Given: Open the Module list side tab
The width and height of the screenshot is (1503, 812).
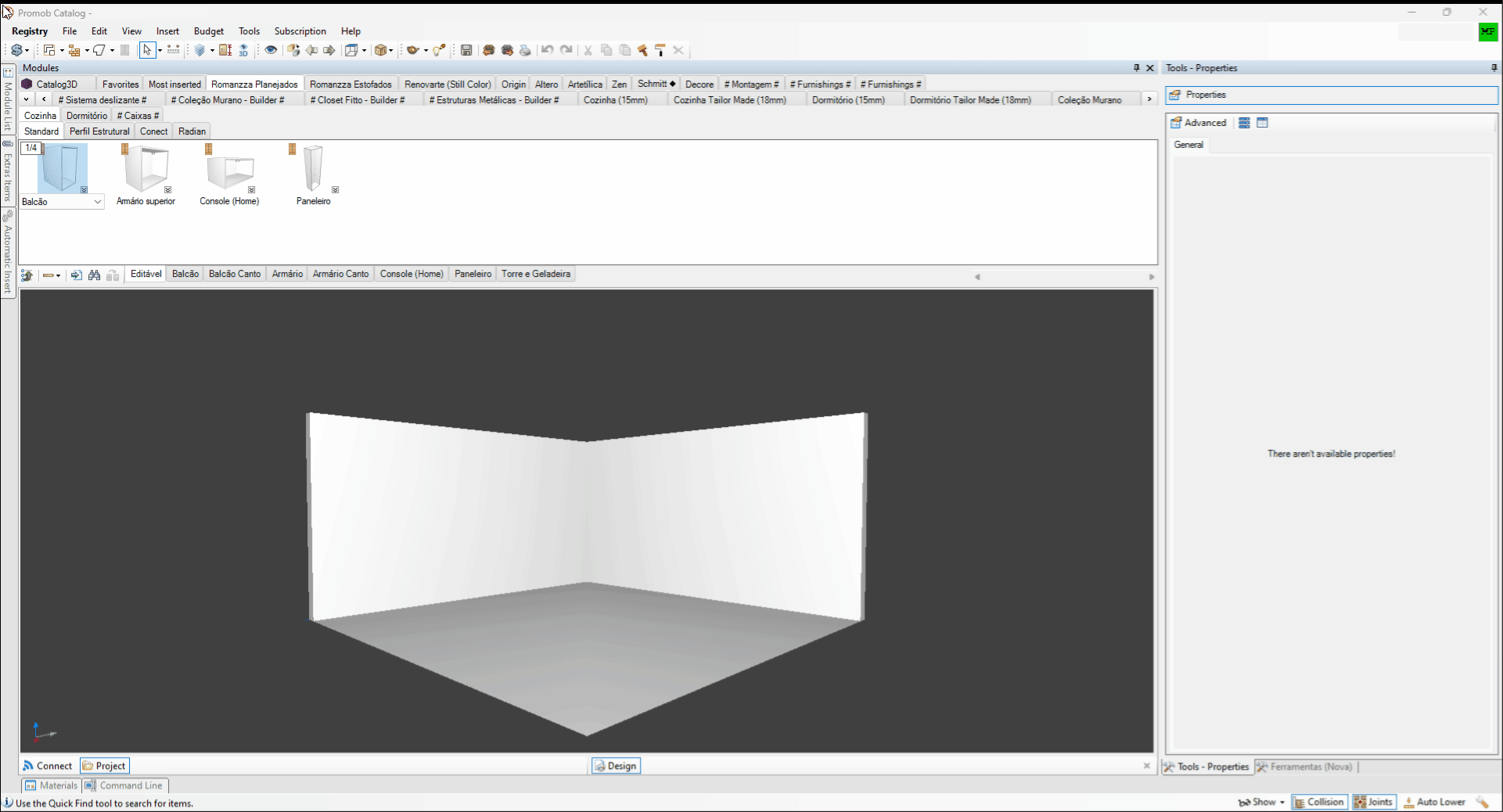Looking at the screenshot, I should (x=8, y=99).
